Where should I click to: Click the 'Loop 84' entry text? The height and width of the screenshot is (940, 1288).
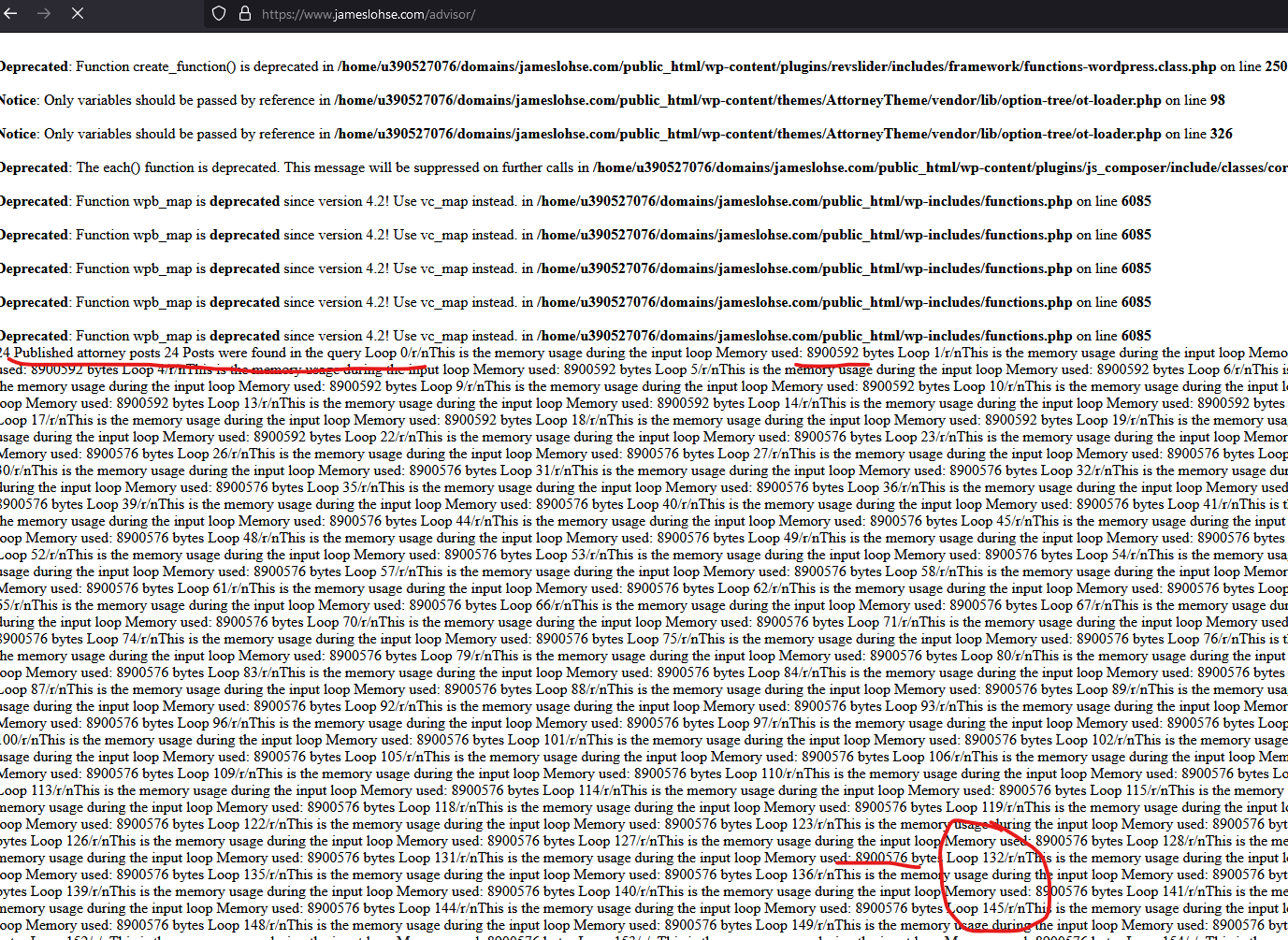(763, 672)
